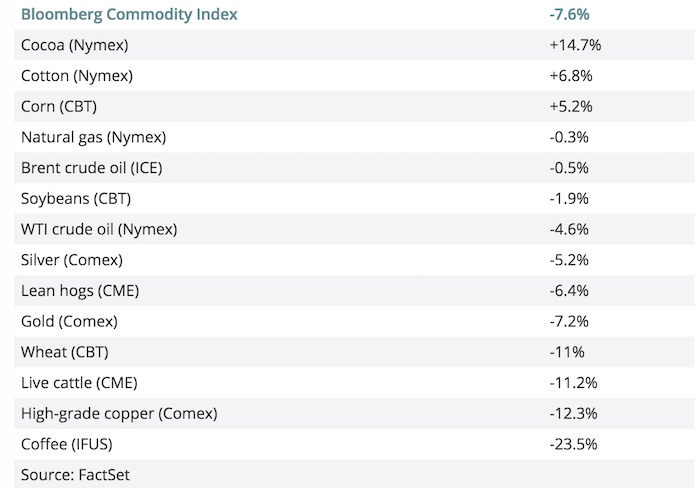Click the Silver (Comex) row label
Screen dimensions: 700x488
coord(71,260)
